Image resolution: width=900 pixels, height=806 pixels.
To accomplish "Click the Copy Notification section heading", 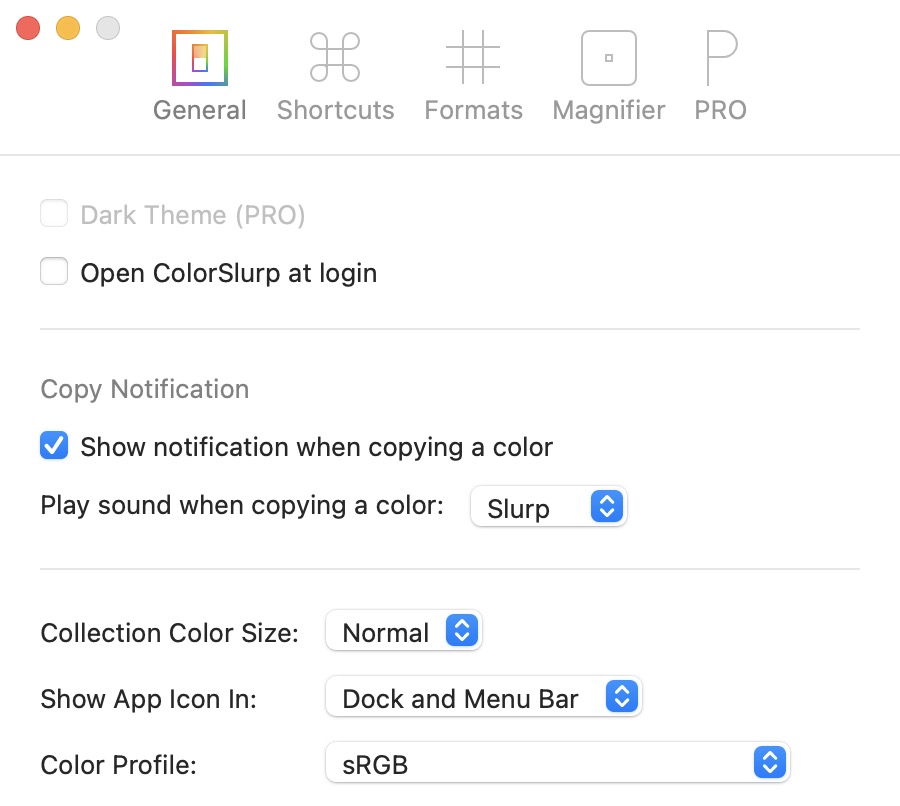I will [145, 389].
